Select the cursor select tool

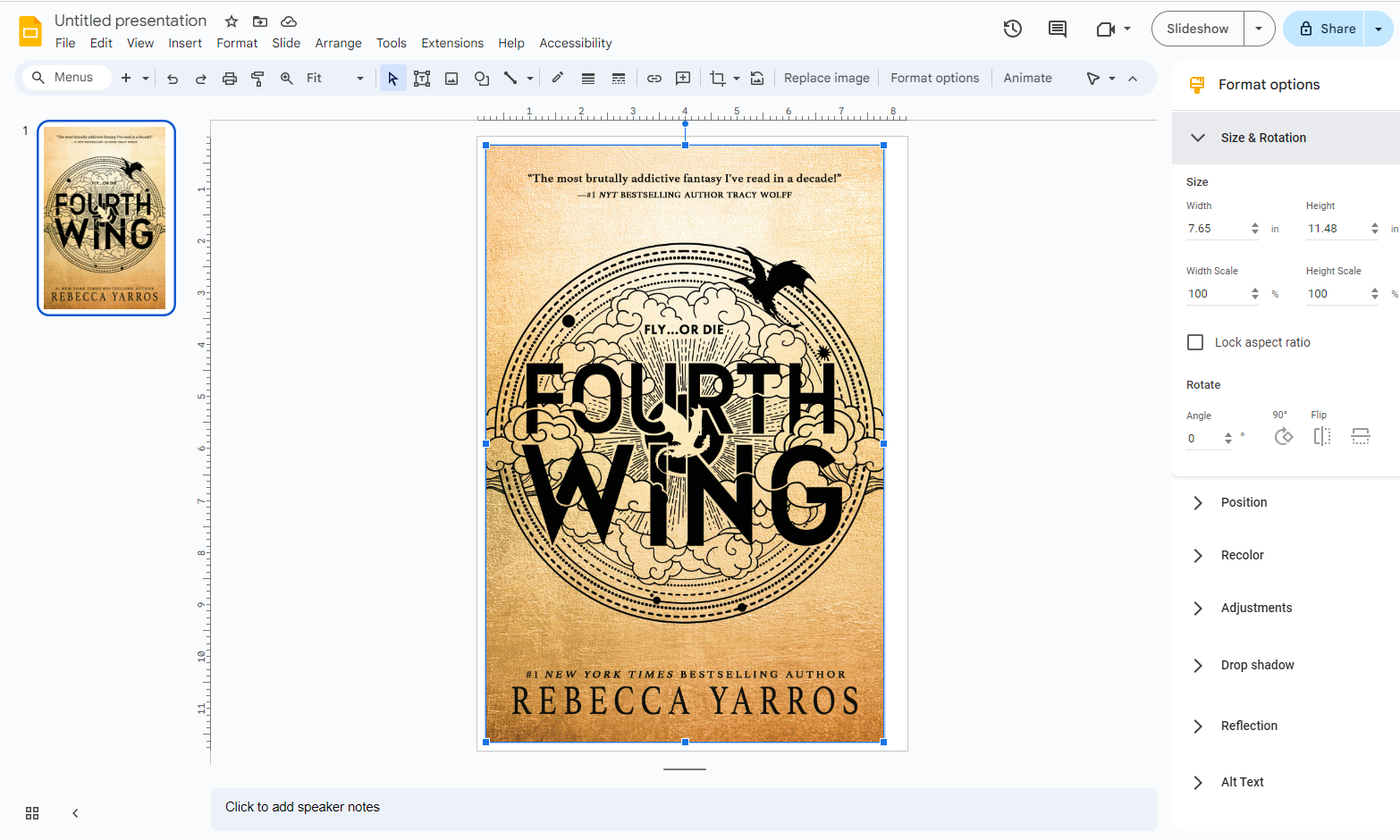(x=392, y=79)
